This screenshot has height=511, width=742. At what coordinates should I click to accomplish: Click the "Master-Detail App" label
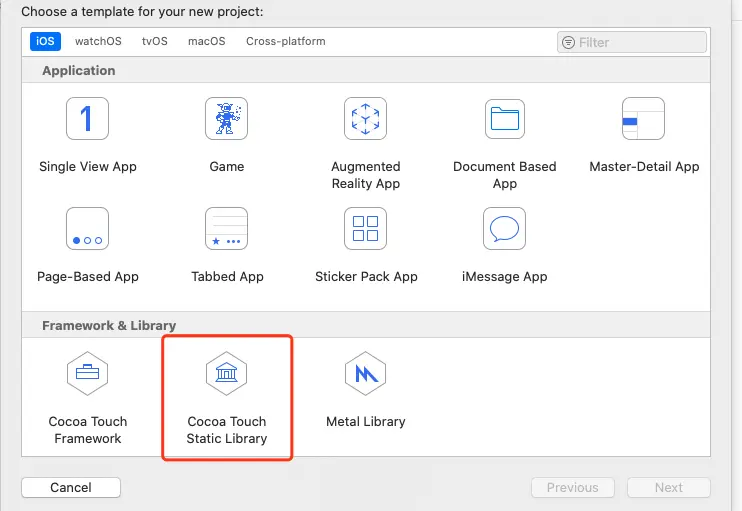[x=644, y=167]
